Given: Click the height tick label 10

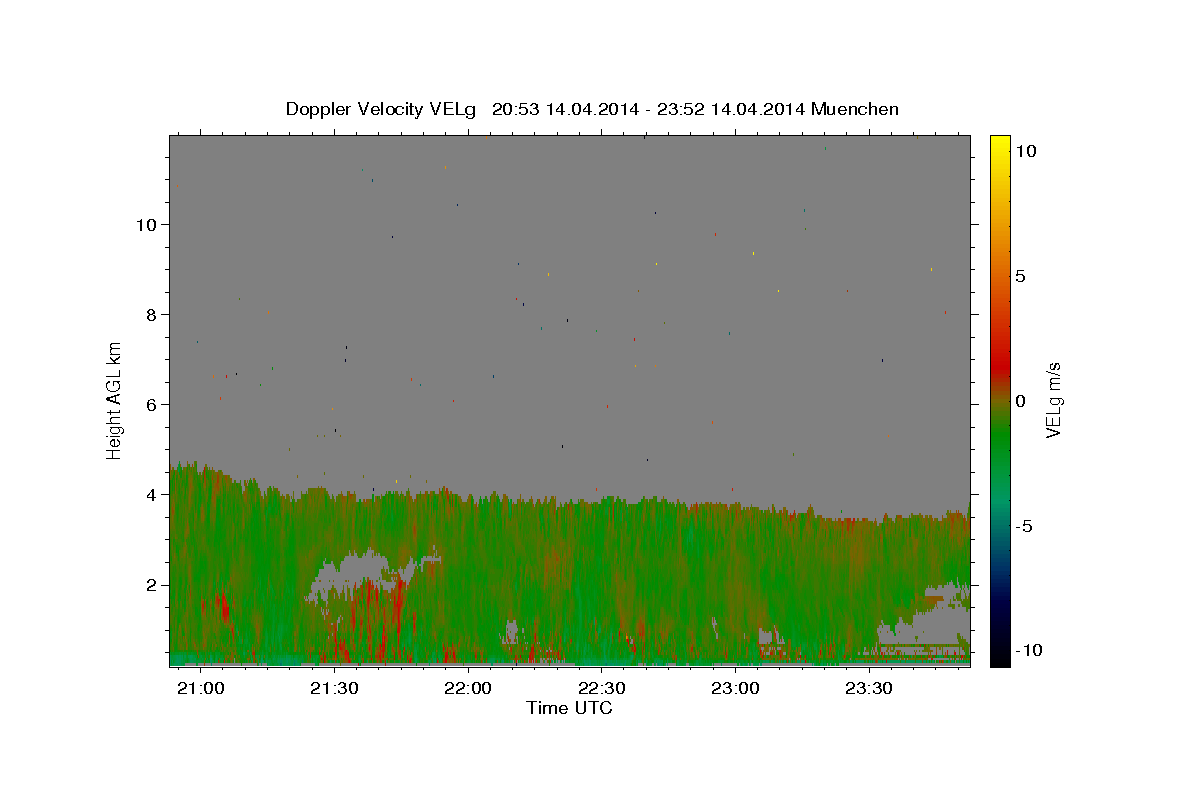Looking at the screenshot, I should point(145,224).
